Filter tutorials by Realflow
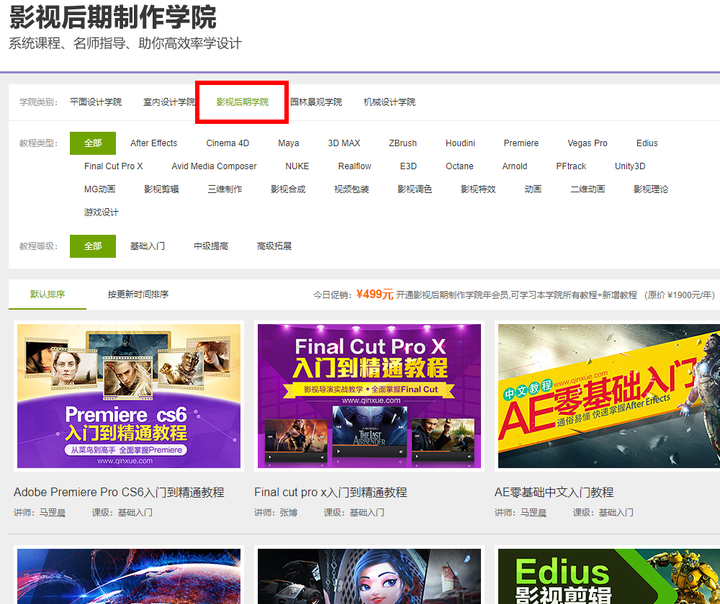 [354, 166]
